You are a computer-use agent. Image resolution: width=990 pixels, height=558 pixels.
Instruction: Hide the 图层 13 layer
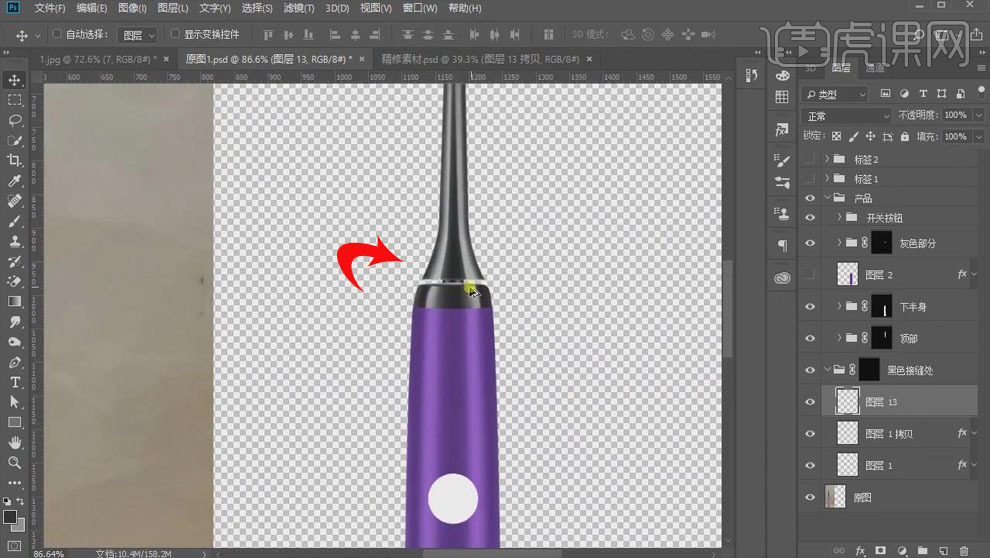pos(810,401)
